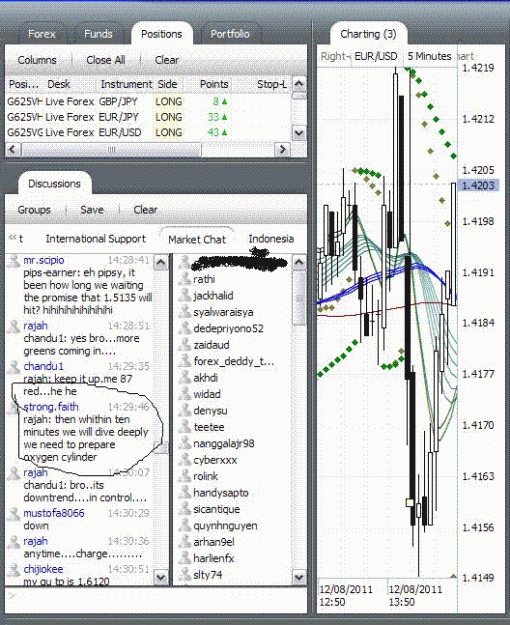Select user dedepriyono52 in list
Screen dimensions: 510x625
point(228,328)
